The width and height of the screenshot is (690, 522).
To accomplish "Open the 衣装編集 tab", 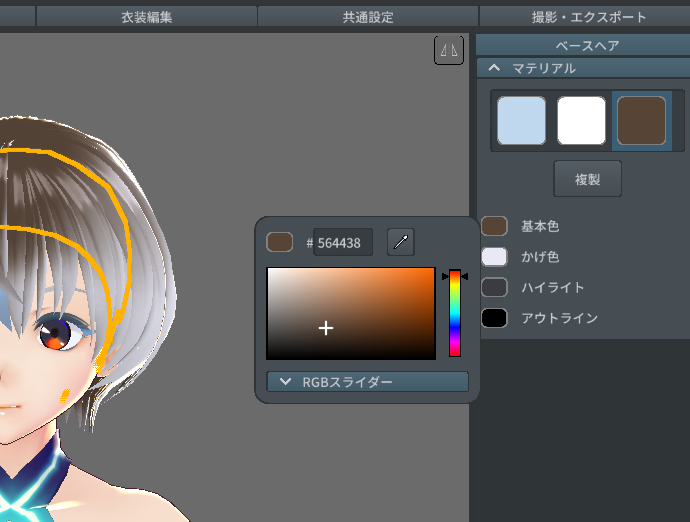I will [146, 16].
